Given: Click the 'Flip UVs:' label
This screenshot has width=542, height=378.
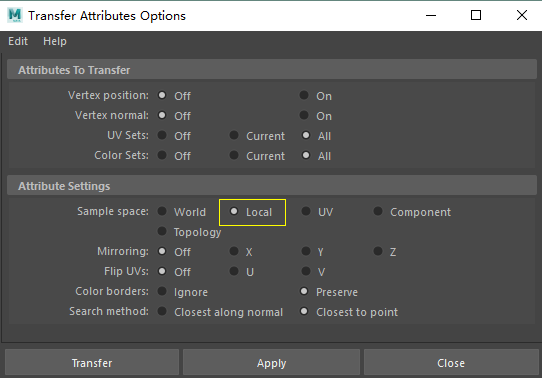Looking at the screenshot, I should (x=127, y=271).
